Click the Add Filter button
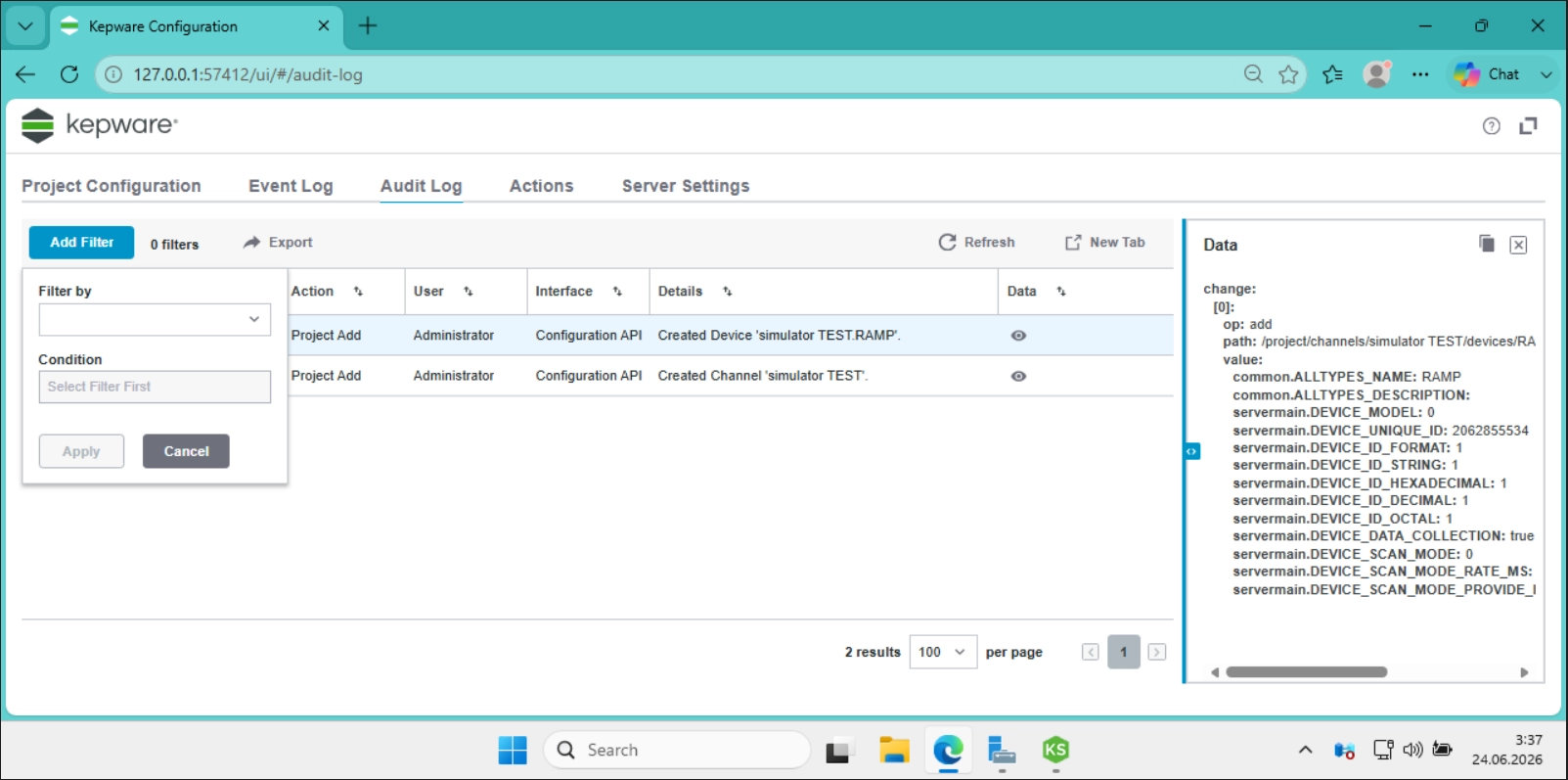Screen dimensions: 1568x780 (x=81, y=243)
